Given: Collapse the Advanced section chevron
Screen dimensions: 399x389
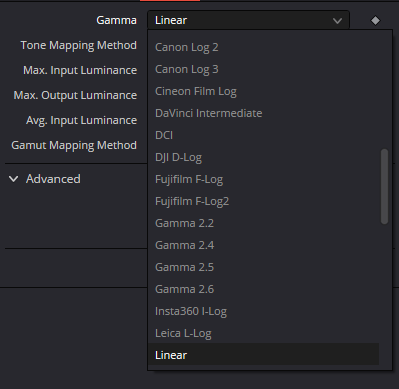Looking at the screenshot, I should (x=14, y=179).
